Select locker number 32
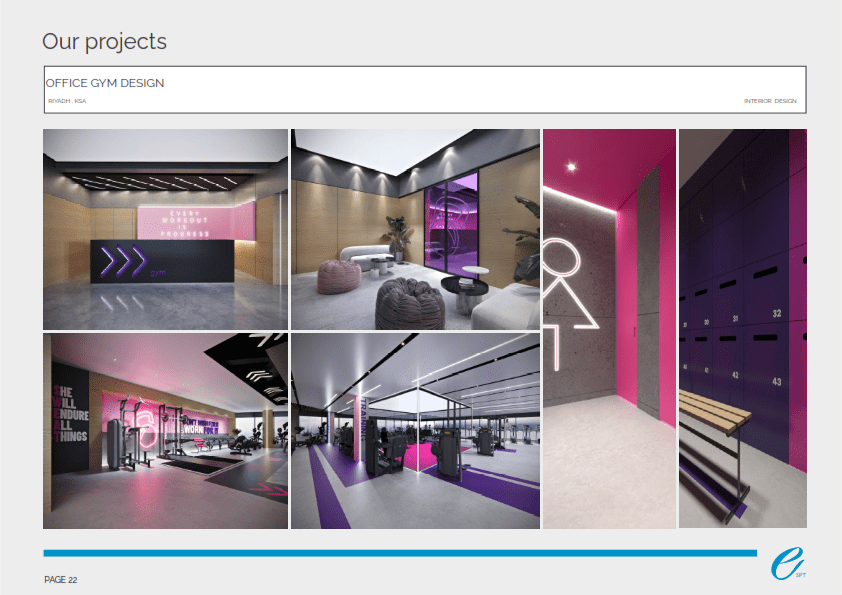The width and height of the screenshot is (842, 595). coord(777,313)
